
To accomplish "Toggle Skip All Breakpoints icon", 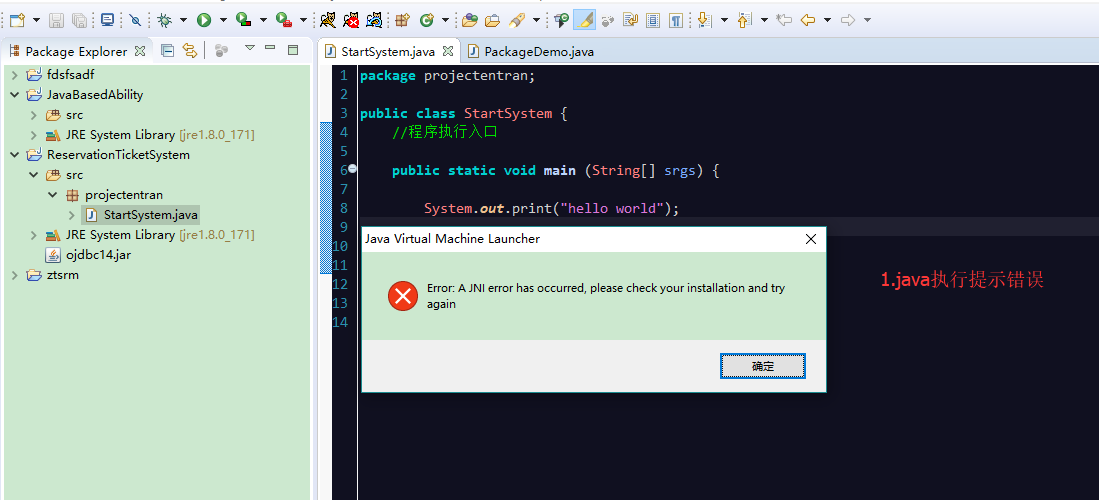I will 135,20.
